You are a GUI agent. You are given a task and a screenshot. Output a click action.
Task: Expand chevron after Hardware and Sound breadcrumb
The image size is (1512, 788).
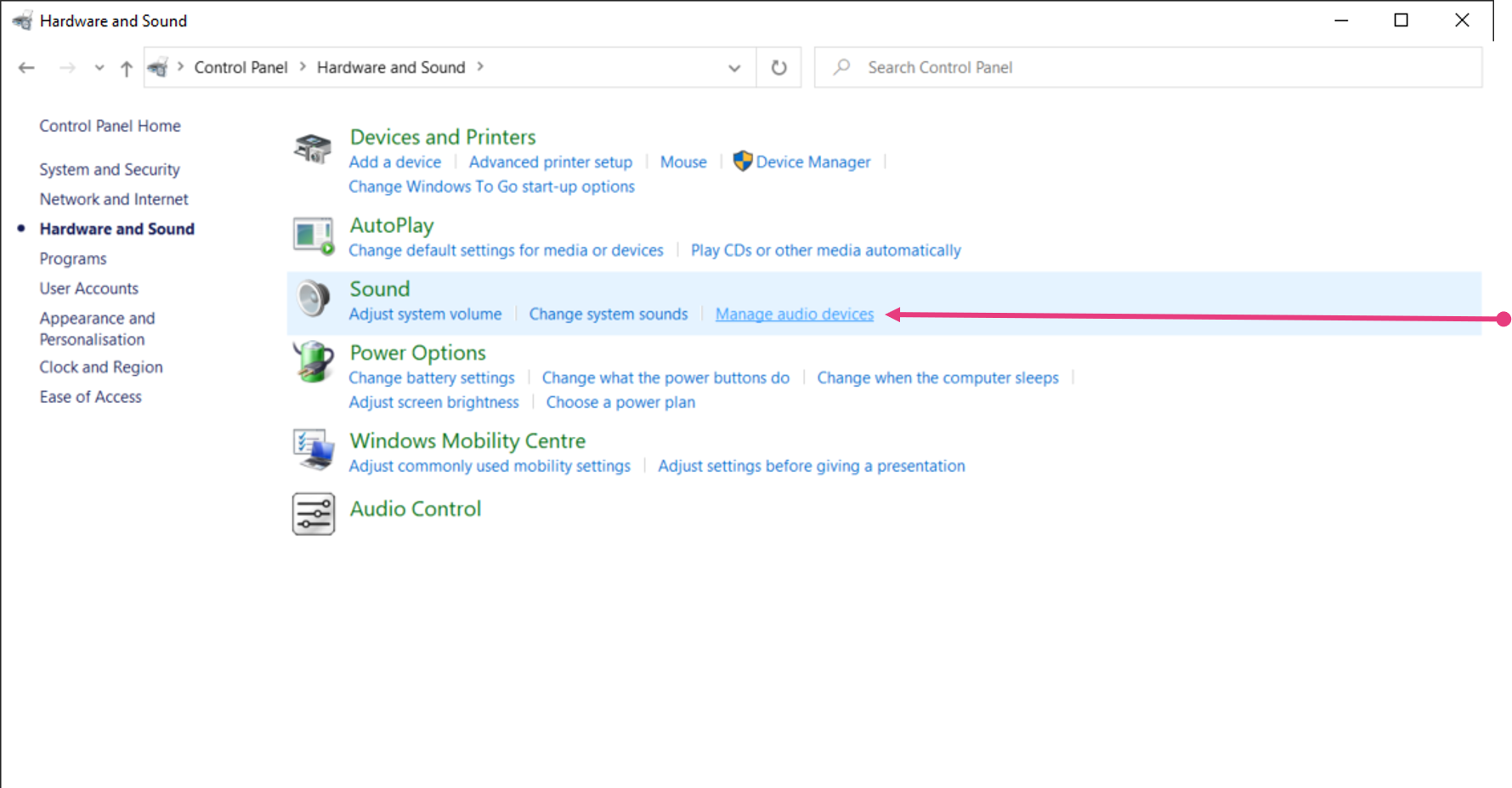[480, 67]
